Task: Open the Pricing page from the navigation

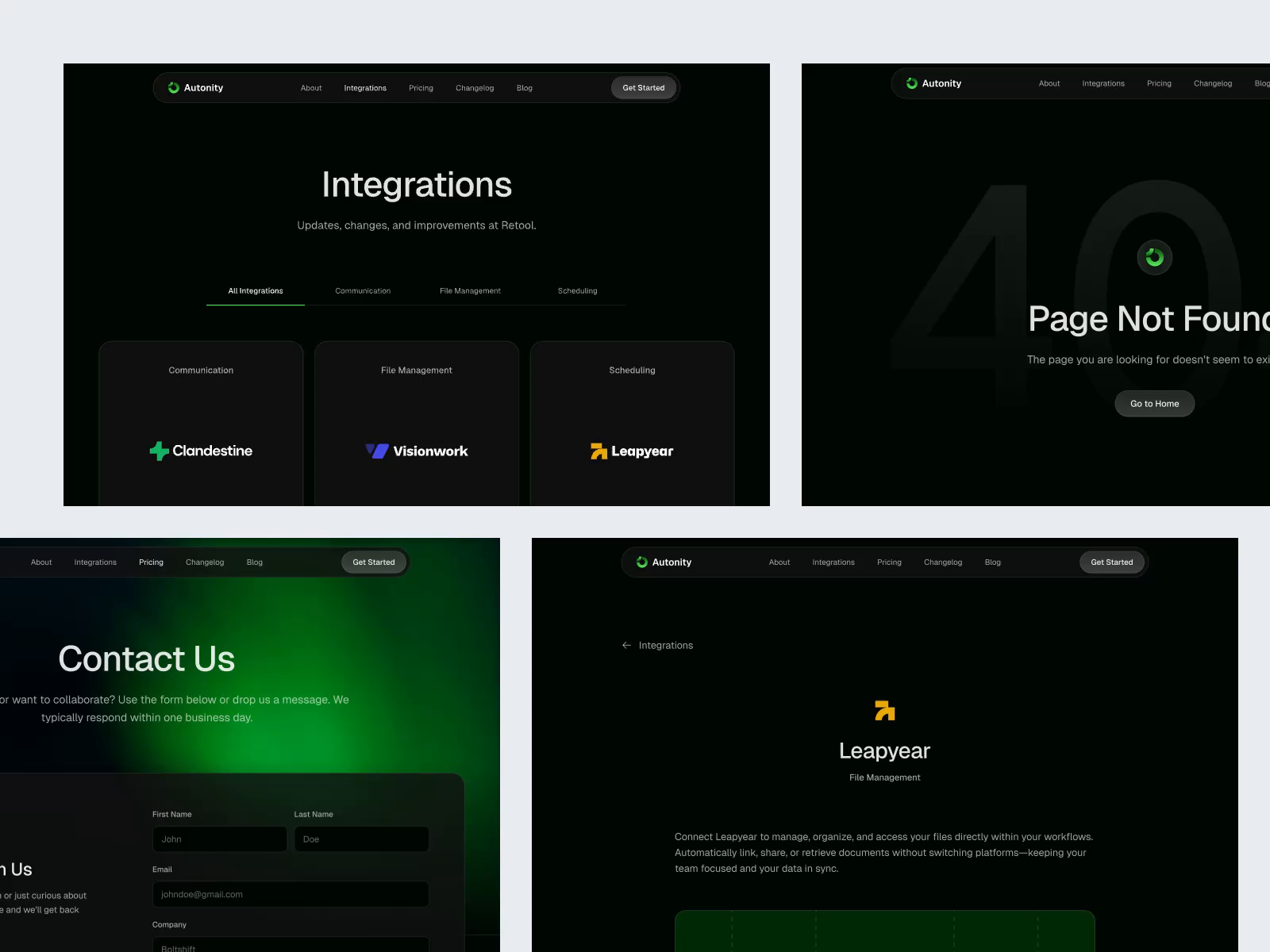Action: pyautogui.click(x=421, y=88)
